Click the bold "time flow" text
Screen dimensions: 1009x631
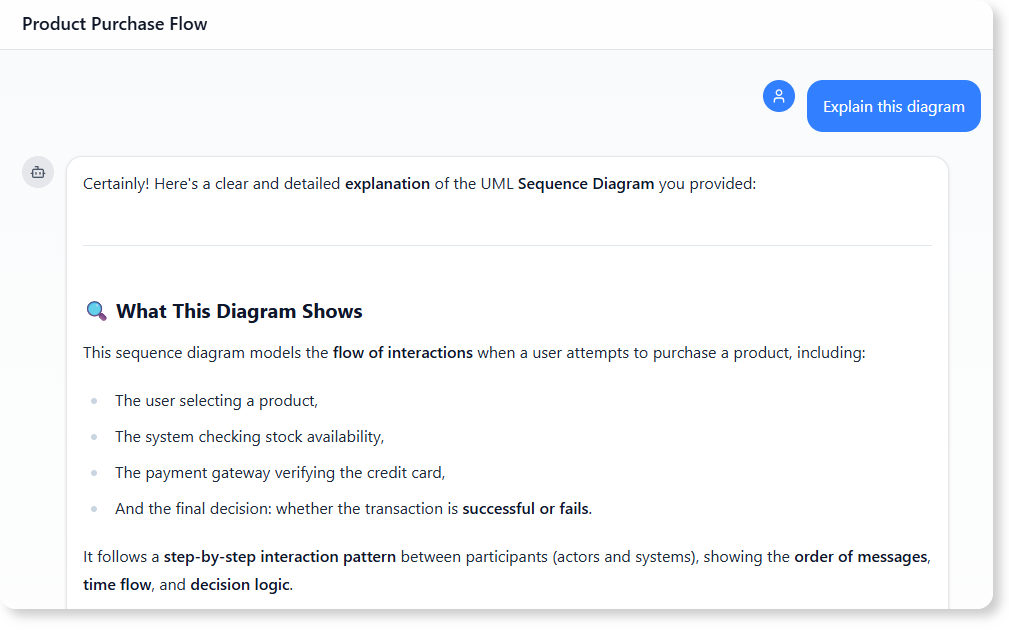[116, 584]
